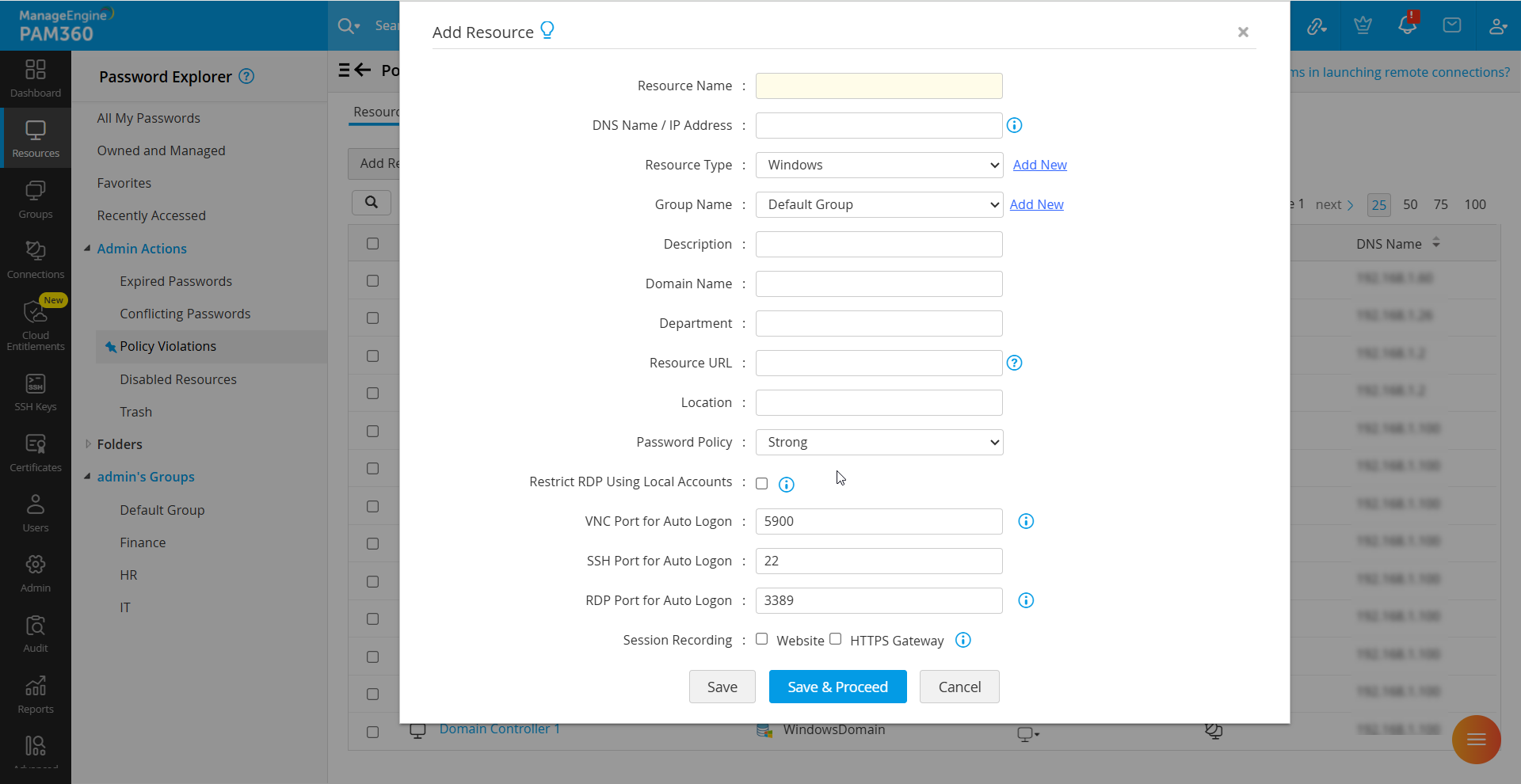
Task: Select Owned and Managed
Action: pos(162,150)
